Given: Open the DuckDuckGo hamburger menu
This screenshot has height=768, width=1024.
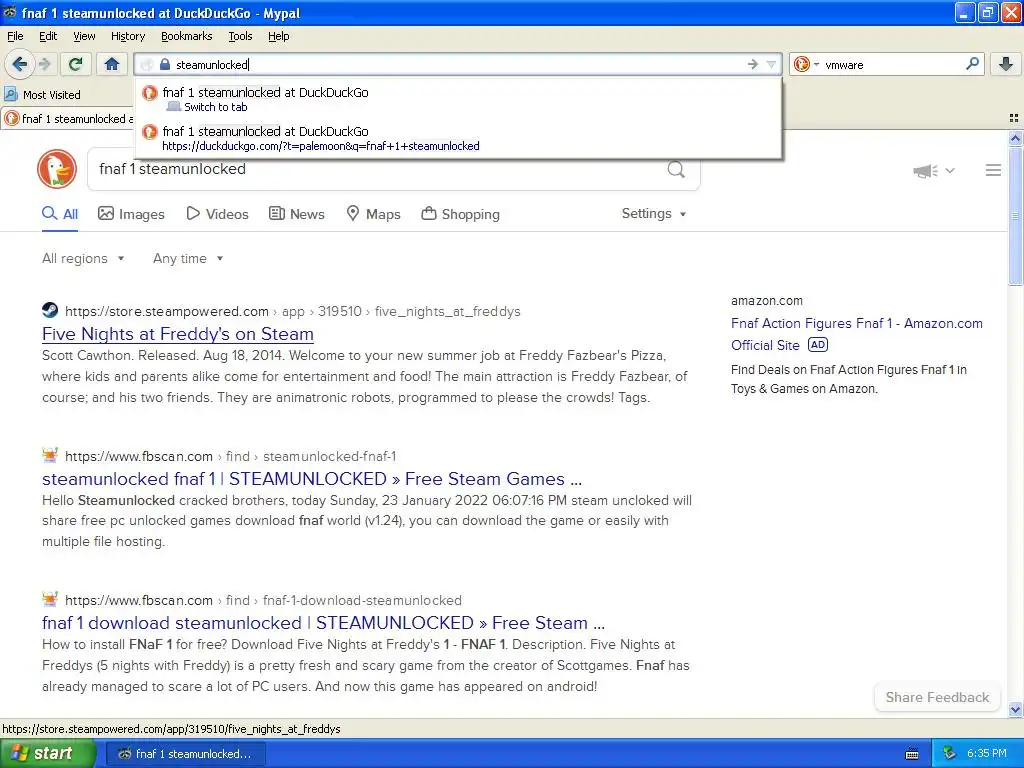Looking at the screenshot, I should (993, 170).
